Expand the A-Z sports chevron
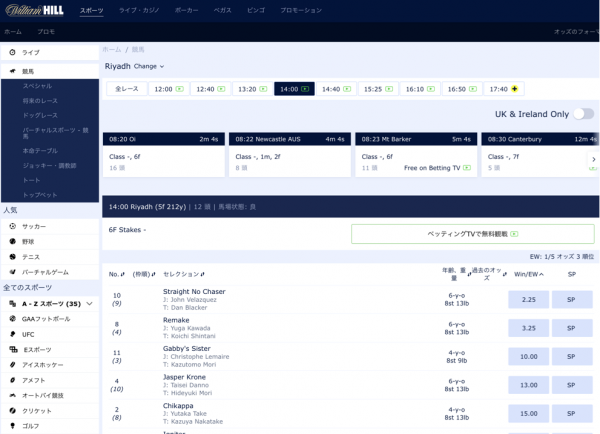The width and height of the screenshot is (600, 434). click(90, 303)
